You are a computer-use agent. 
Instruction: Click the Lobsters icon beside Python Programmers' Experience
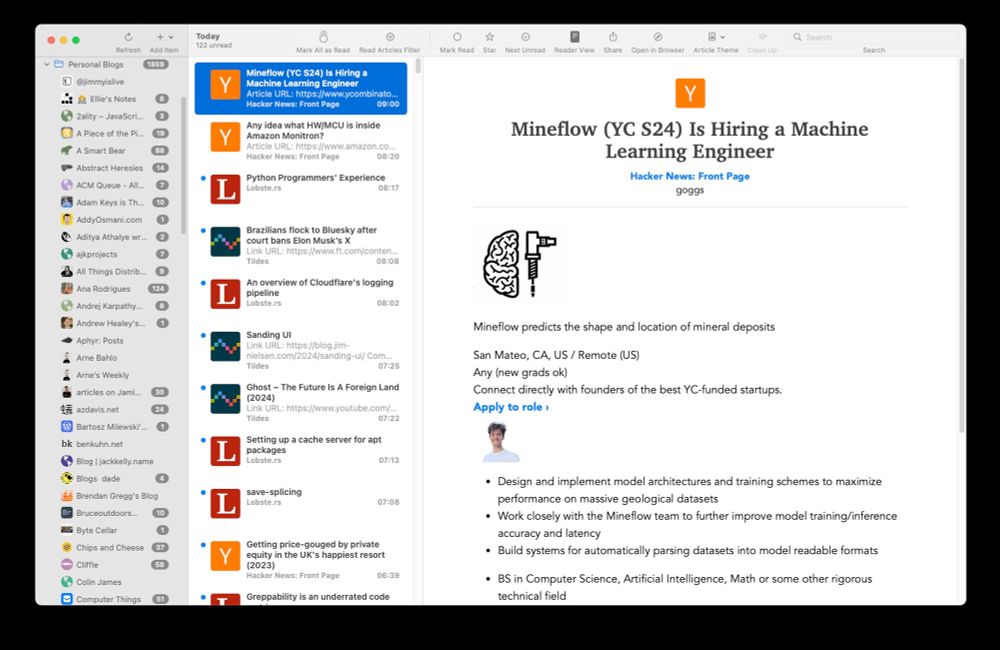click(x=225, y=189)
